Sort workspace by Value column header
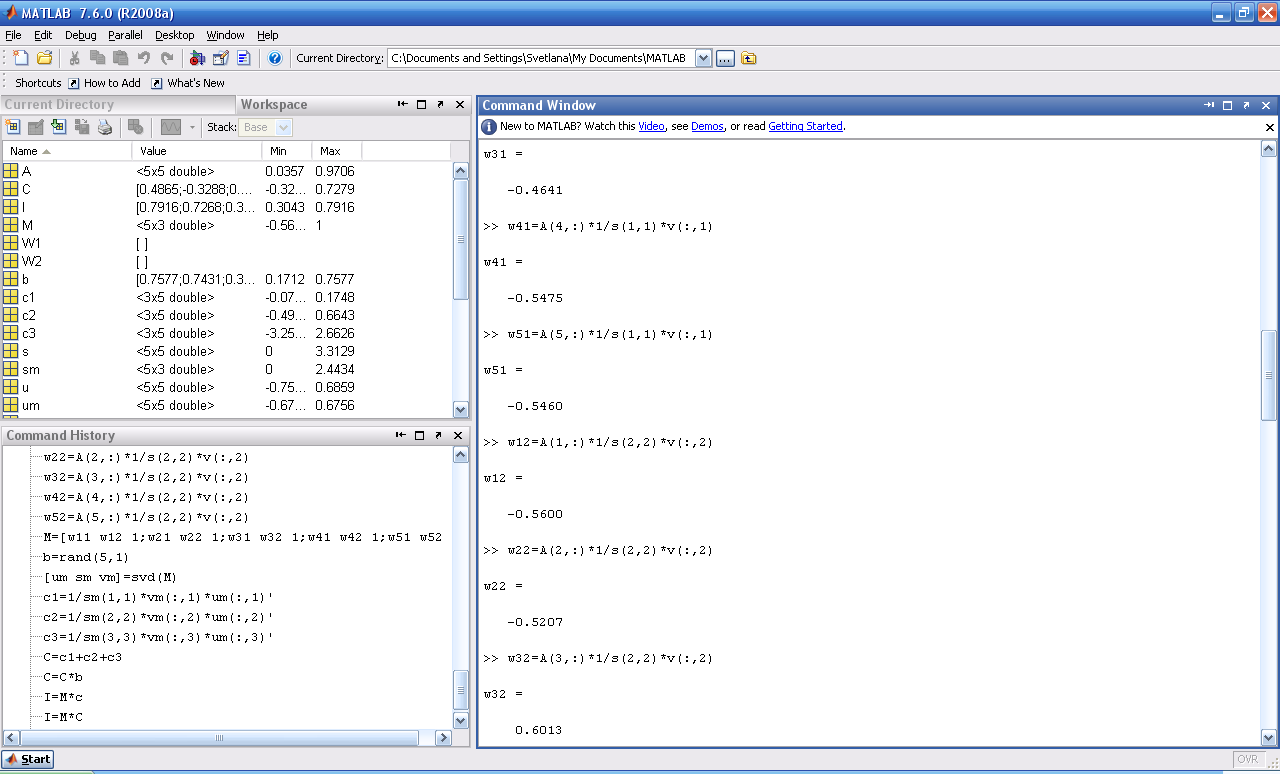 196,151
